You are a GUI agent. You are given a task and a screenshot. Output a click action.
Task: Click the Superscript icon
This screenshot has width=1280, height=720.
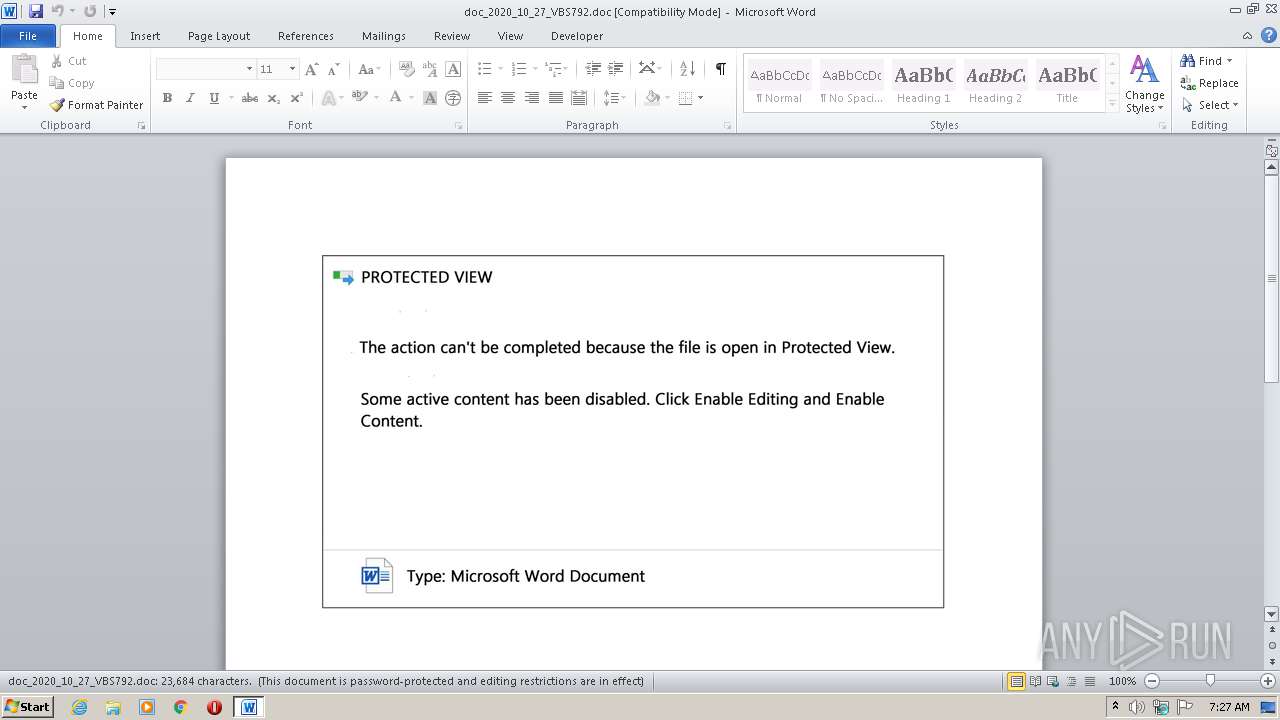pyautogui.click(x=296, y=98)
